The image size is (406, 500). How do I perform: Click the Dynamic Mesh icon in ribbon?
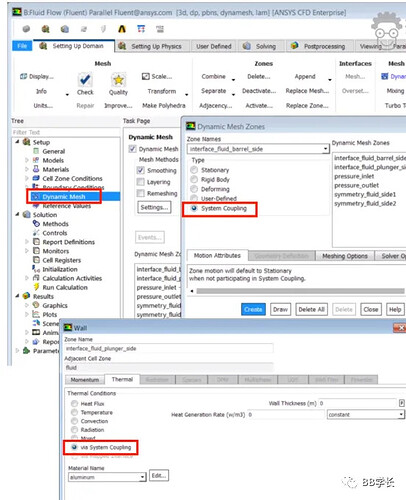tap(385, 76)
